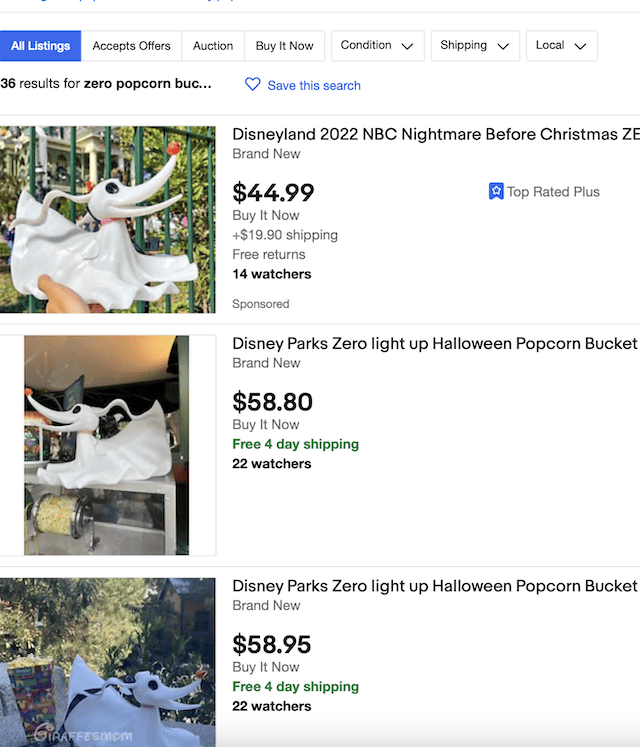Click the $44.99 price
The image size is (640, 747).
click(273, 192)
